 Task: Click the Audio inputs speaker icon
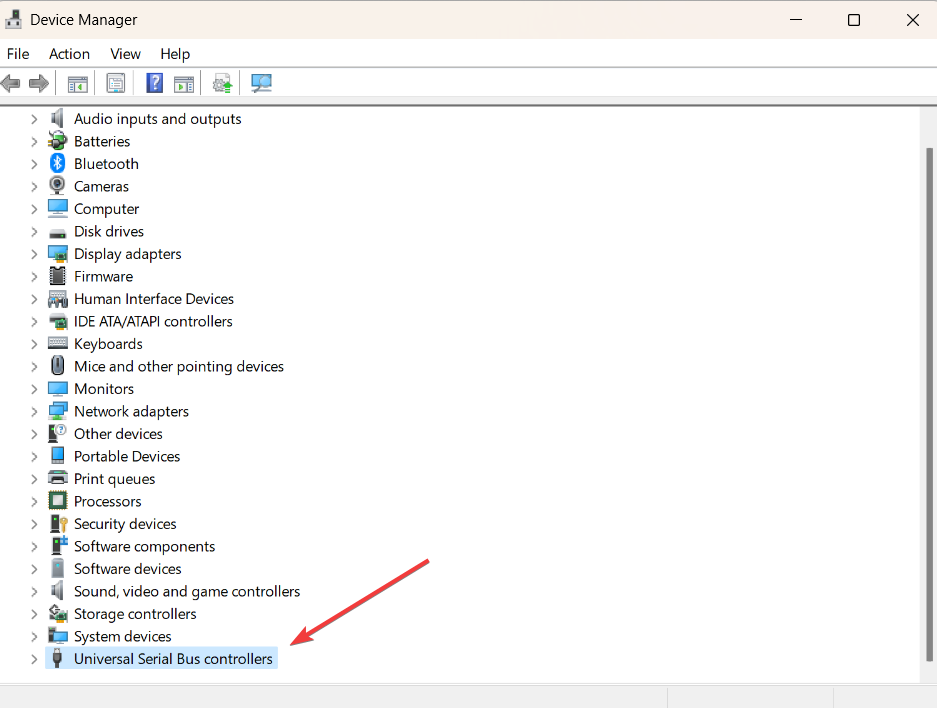(57, 118)
